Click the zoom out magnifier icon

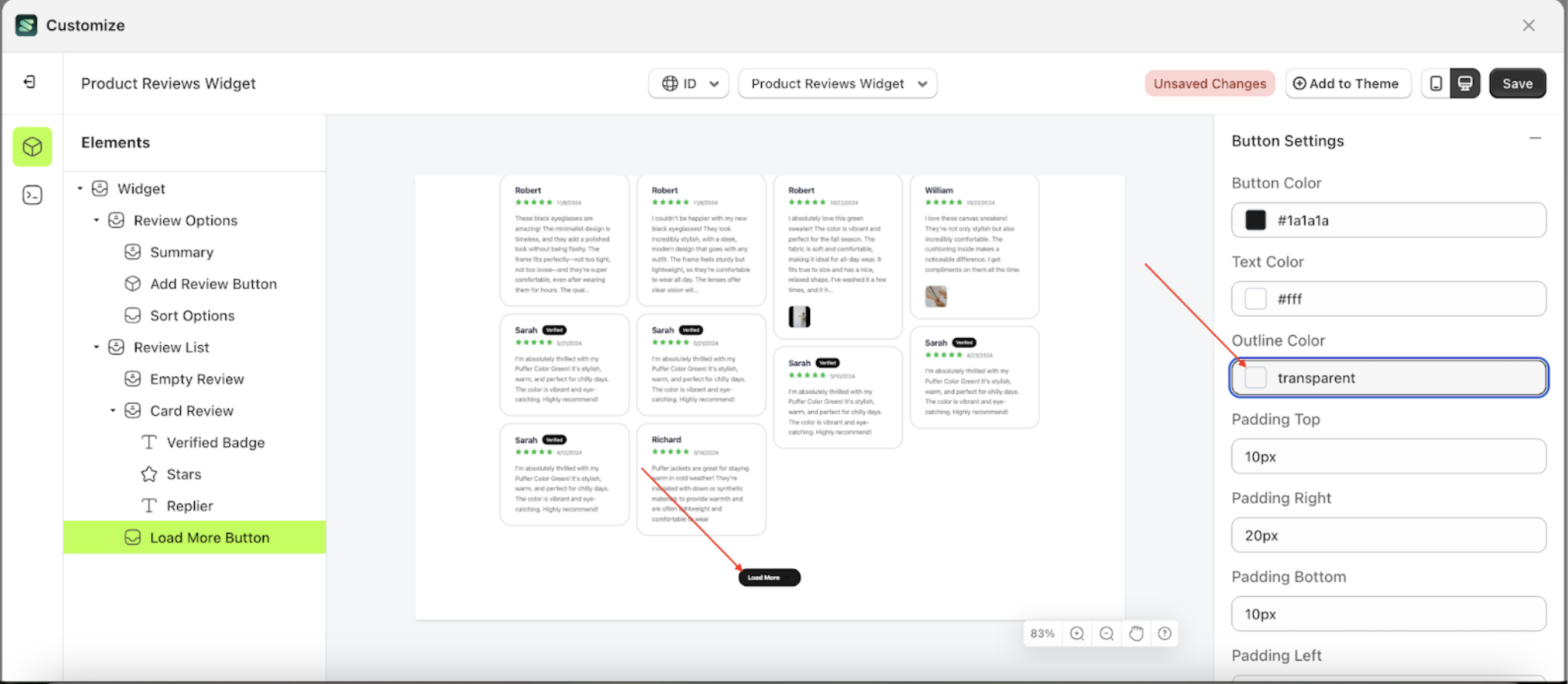click(x=1106, y=633)
